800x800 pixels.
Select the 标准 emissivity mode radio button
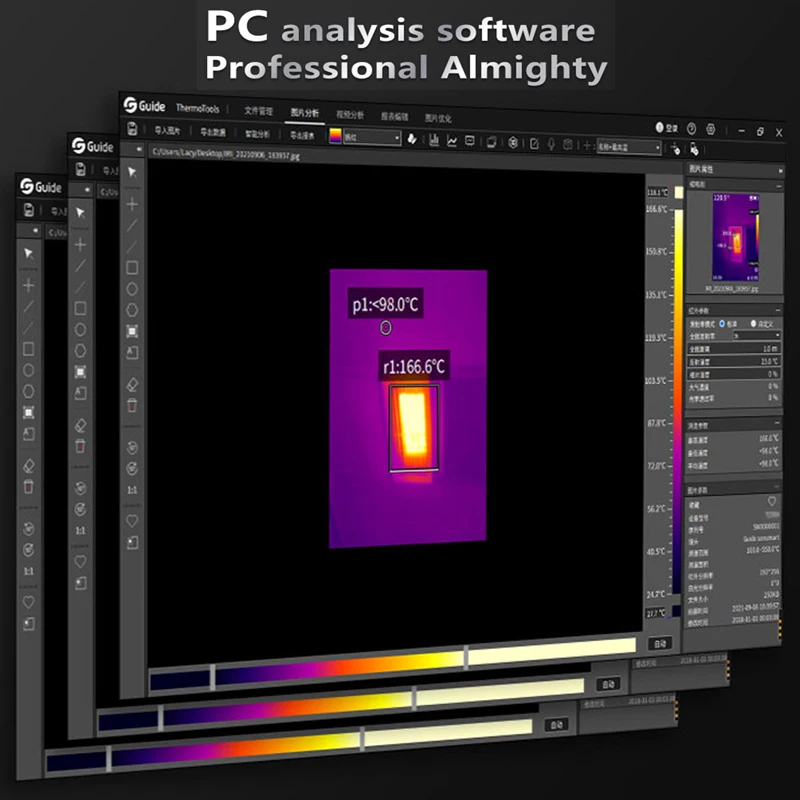(x=722, y=323)
